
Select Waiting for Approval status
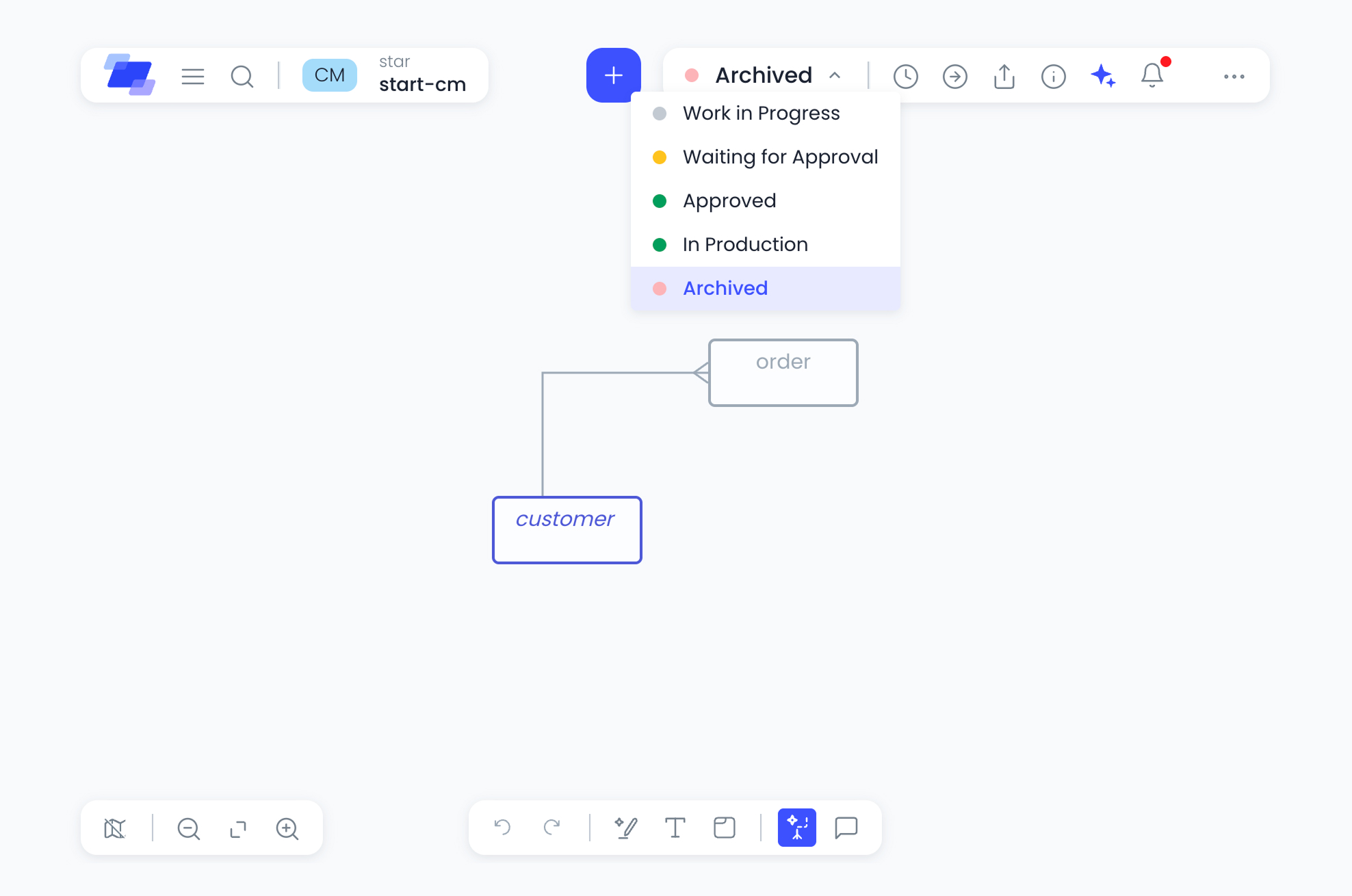(x=780, y=157)
